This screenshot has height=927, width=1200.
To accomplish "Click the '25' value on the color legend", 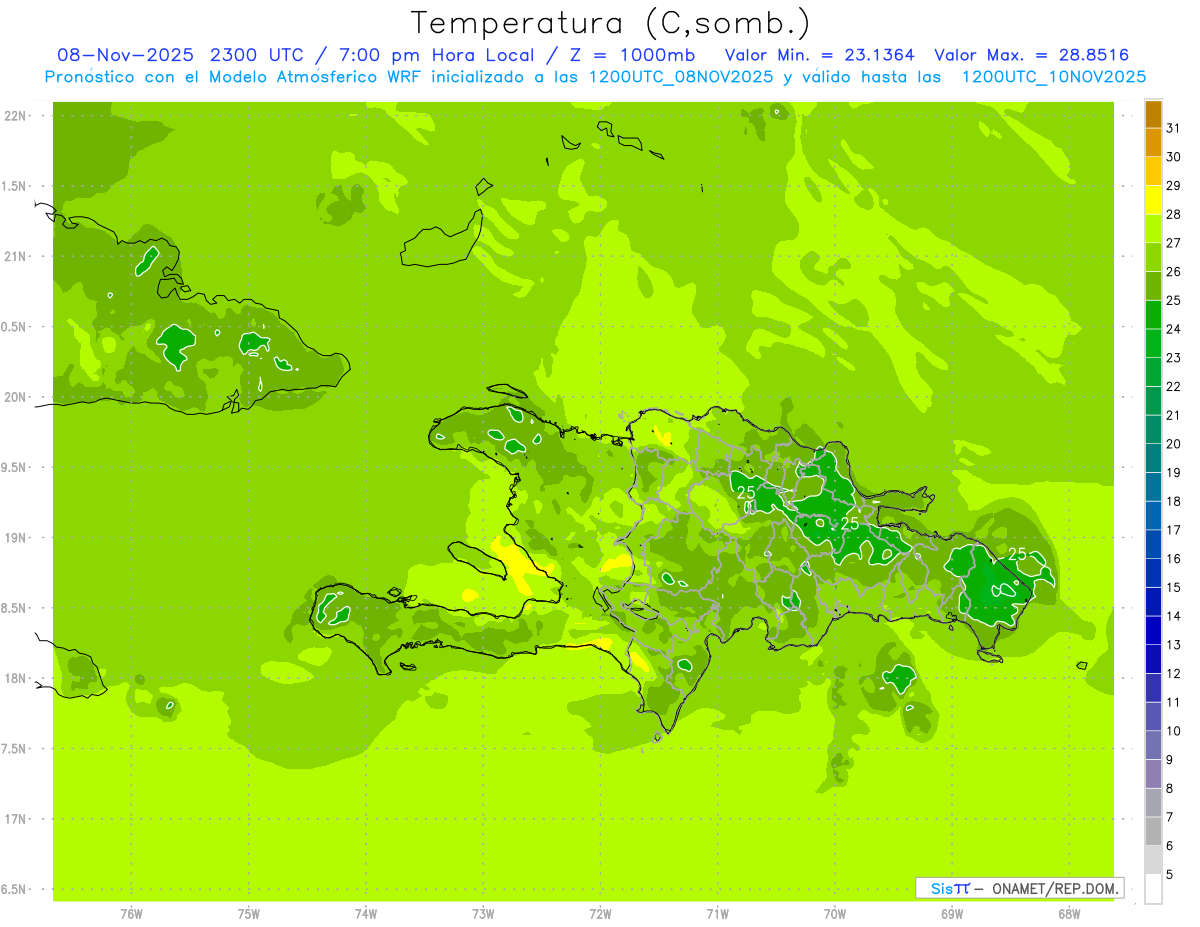I will click(x=1174, y=300).
